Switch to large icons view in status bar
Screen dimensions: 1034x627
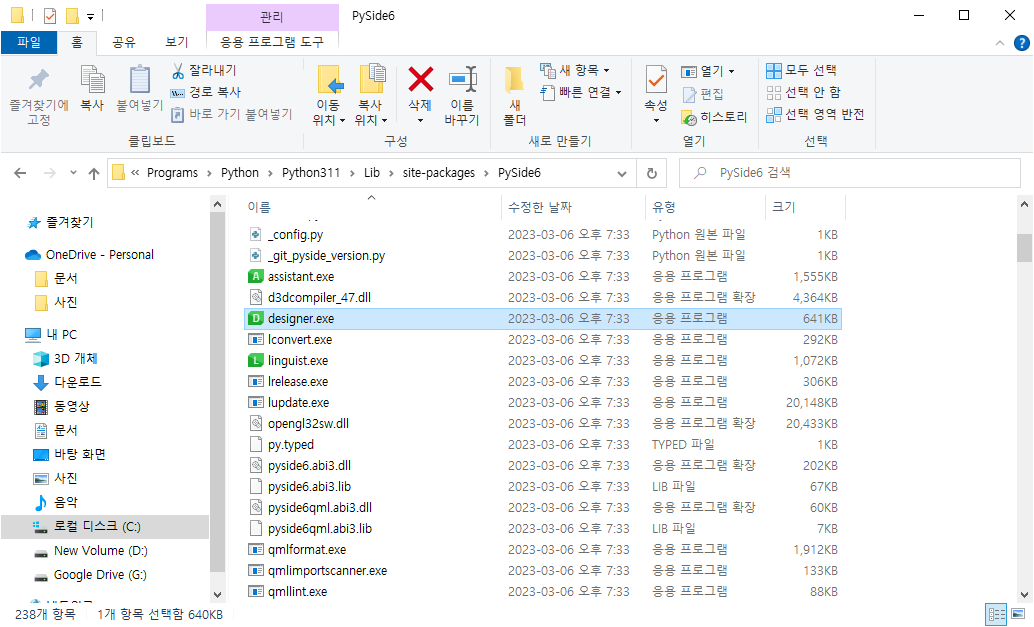[x=1019, y=614]
